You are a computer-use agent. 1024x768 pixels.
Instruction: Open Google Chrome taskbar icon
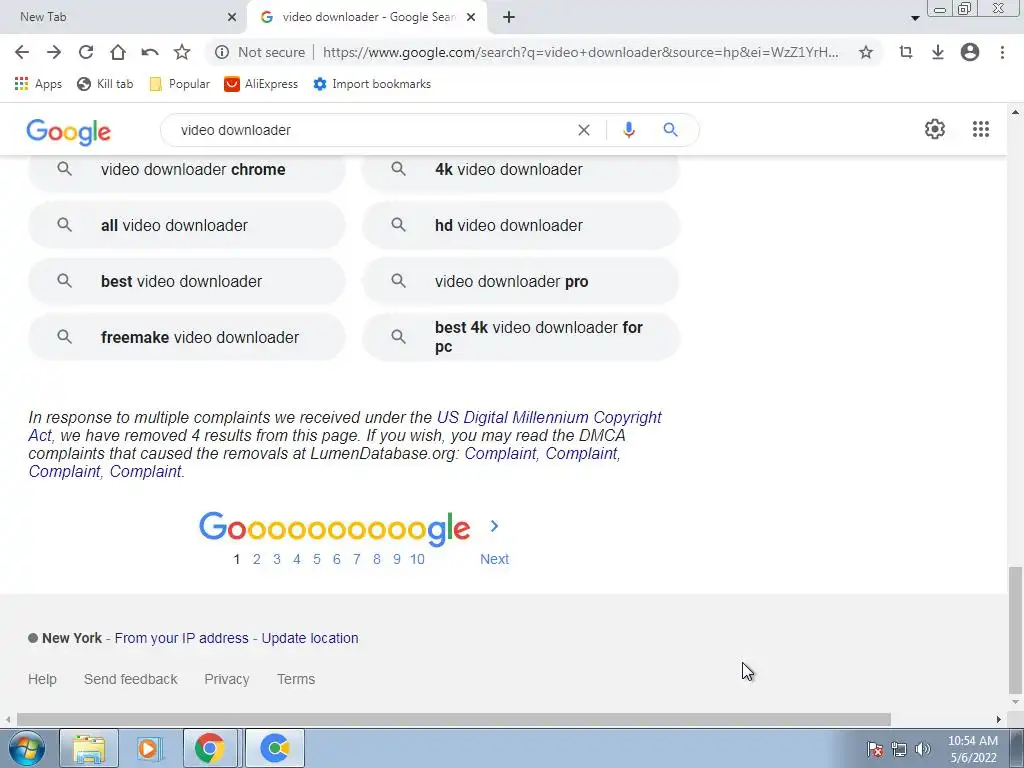(x=209, y=748)
